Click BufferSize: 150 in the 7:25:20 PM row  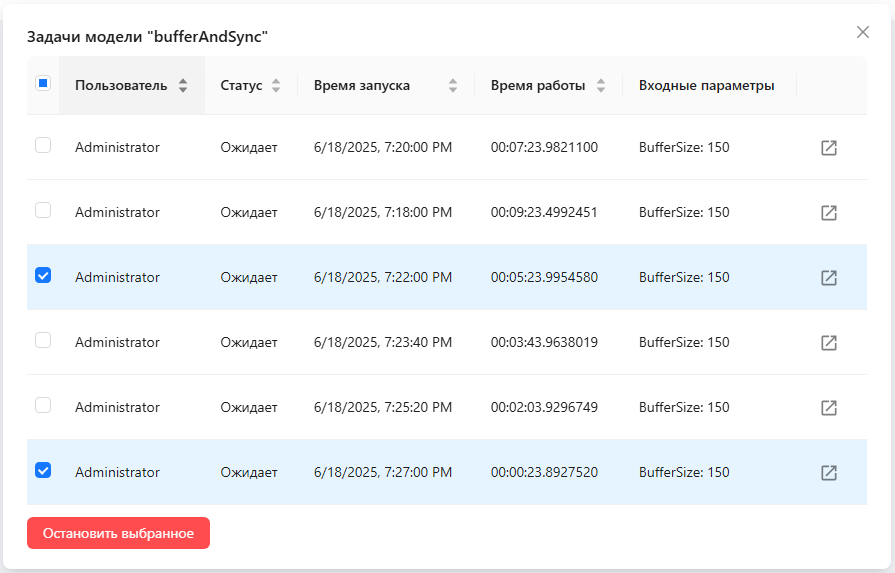click(x=684, y=408)
